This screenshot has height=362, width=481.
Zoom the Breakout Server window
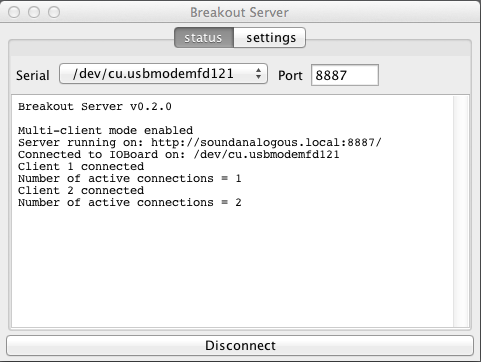point(54,12)
